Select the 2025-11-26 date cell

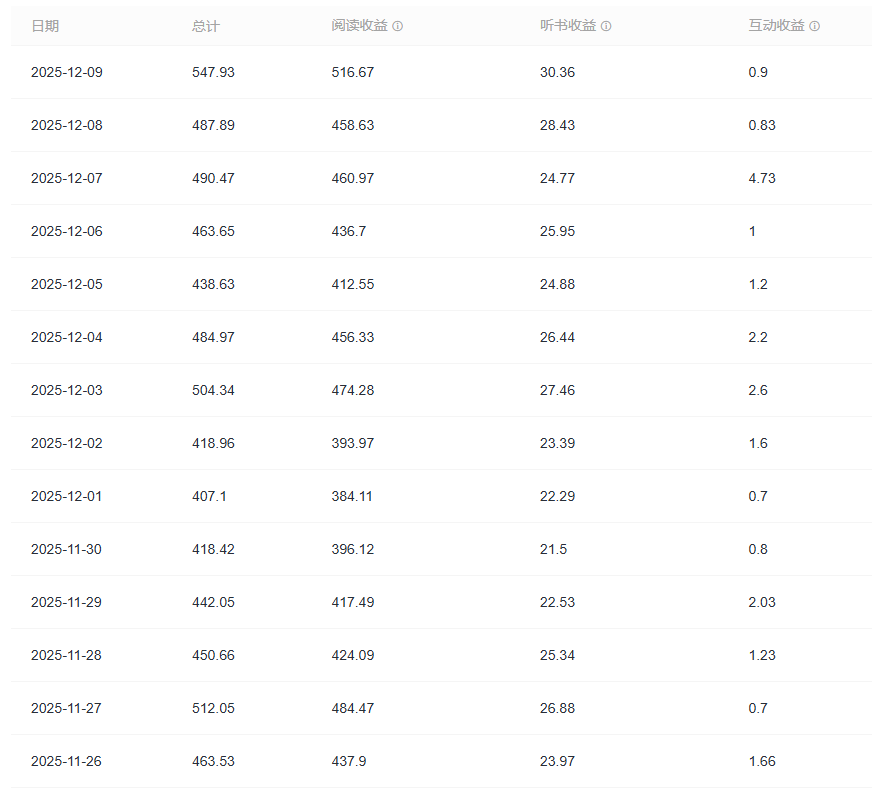pos(67,761)
